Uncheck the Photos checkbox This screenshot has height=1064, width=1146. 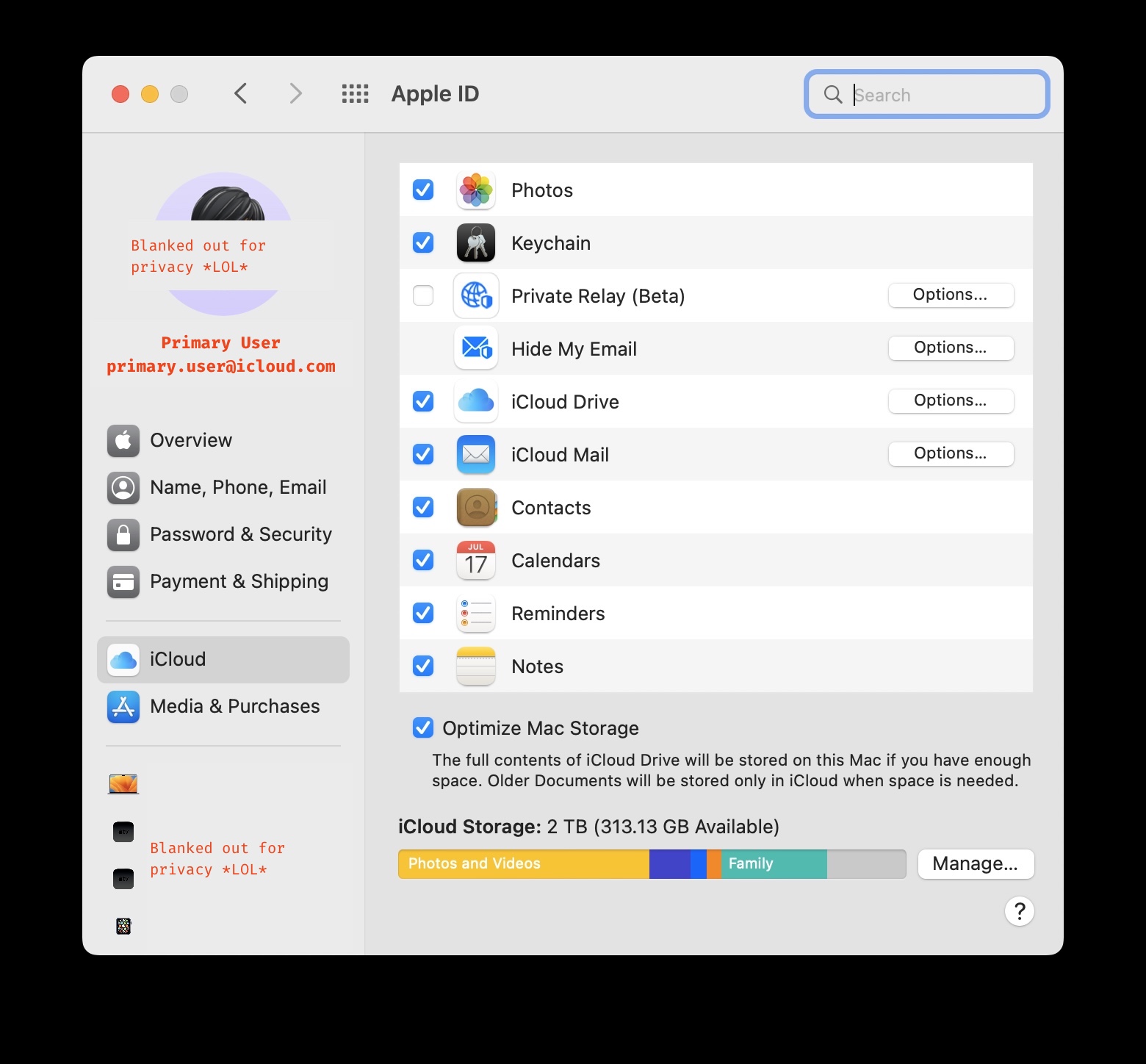pos(423,190)
